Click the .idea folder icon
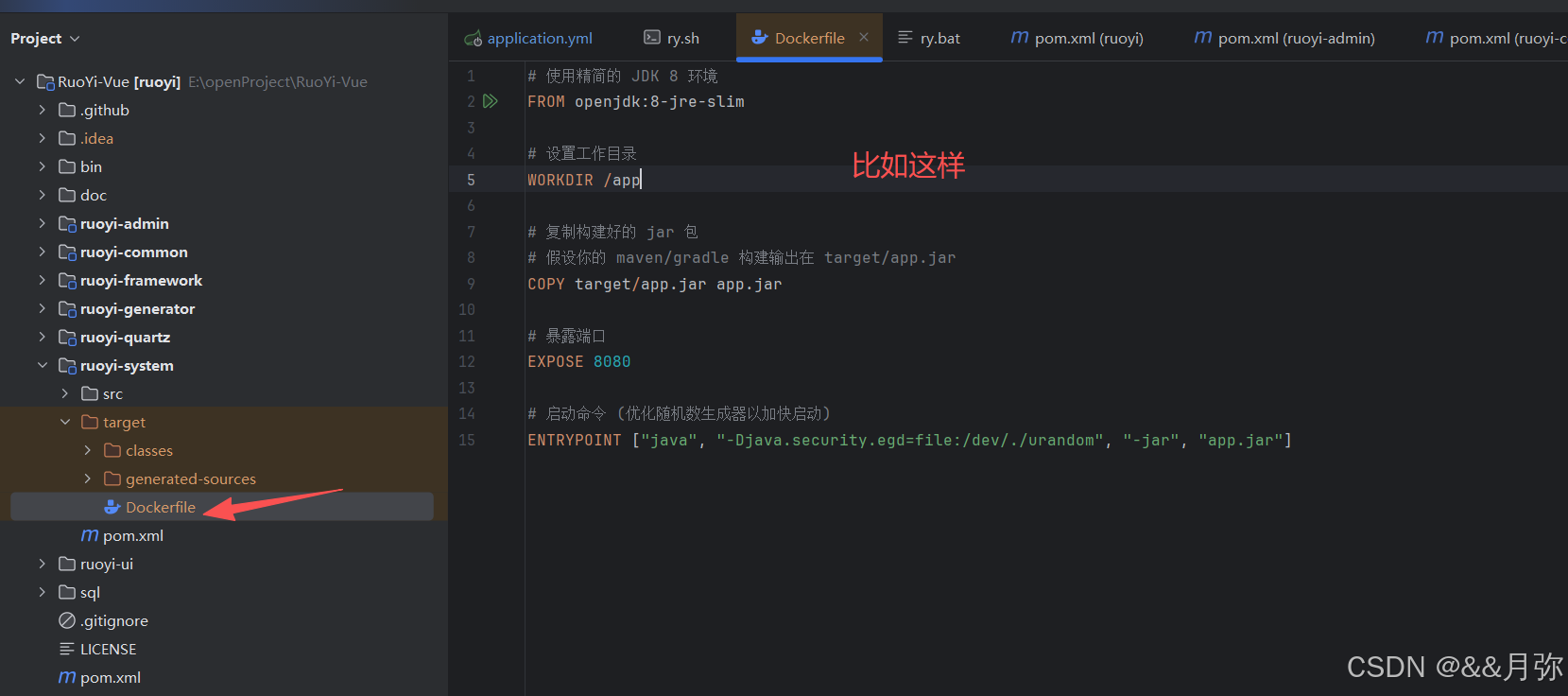The height and width of the screenshot is (696, 1568). [x=67, y=138]
